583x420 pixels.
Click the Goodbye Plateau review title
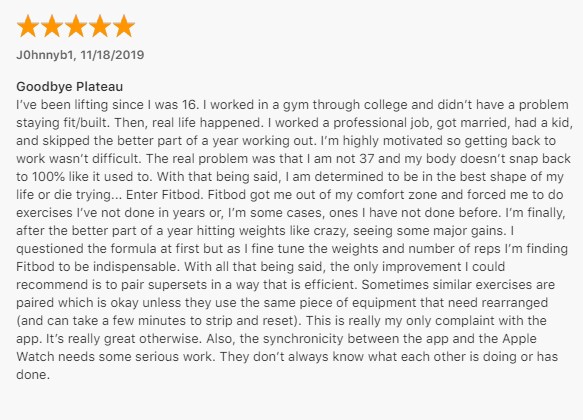click(x=70, y=87)
